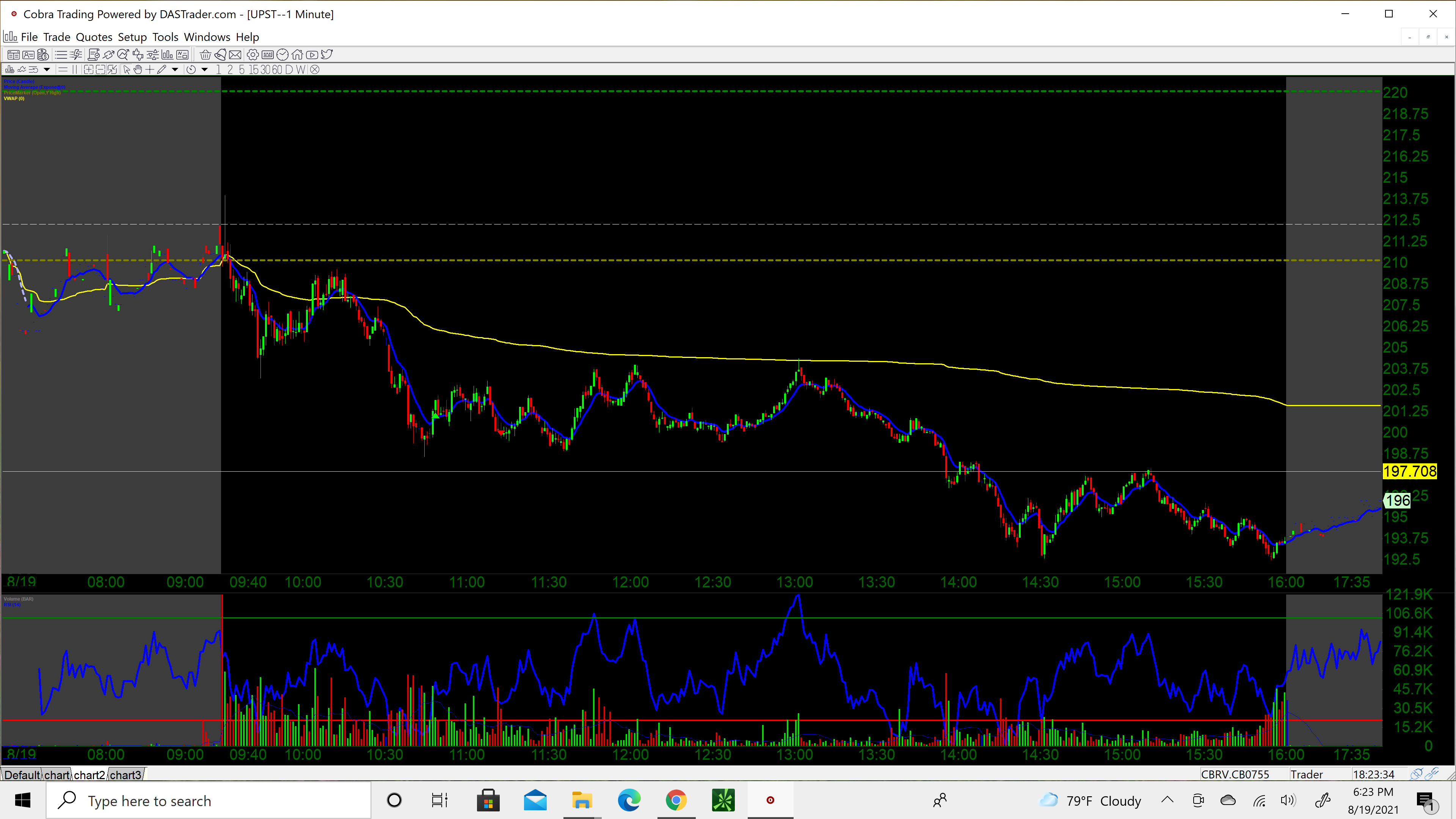Toggle the arrow pointer cursor mode
Viewport: 1456px width, 819px height.
click(x=127, y=69)
